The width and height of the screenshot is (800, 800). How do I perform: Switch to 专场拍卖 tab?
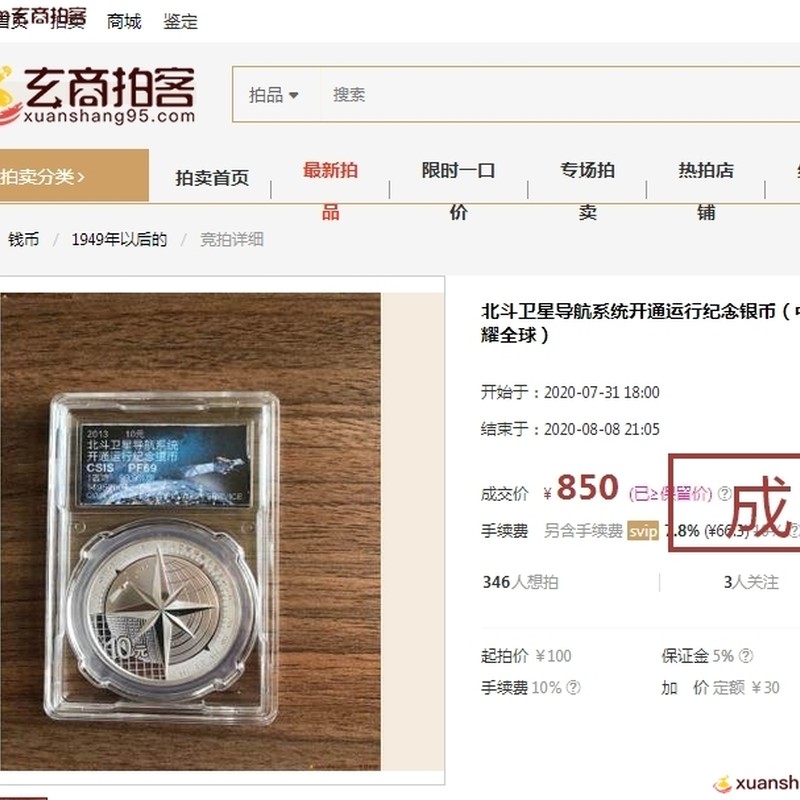pyautogui.click(x=587, y=191)
